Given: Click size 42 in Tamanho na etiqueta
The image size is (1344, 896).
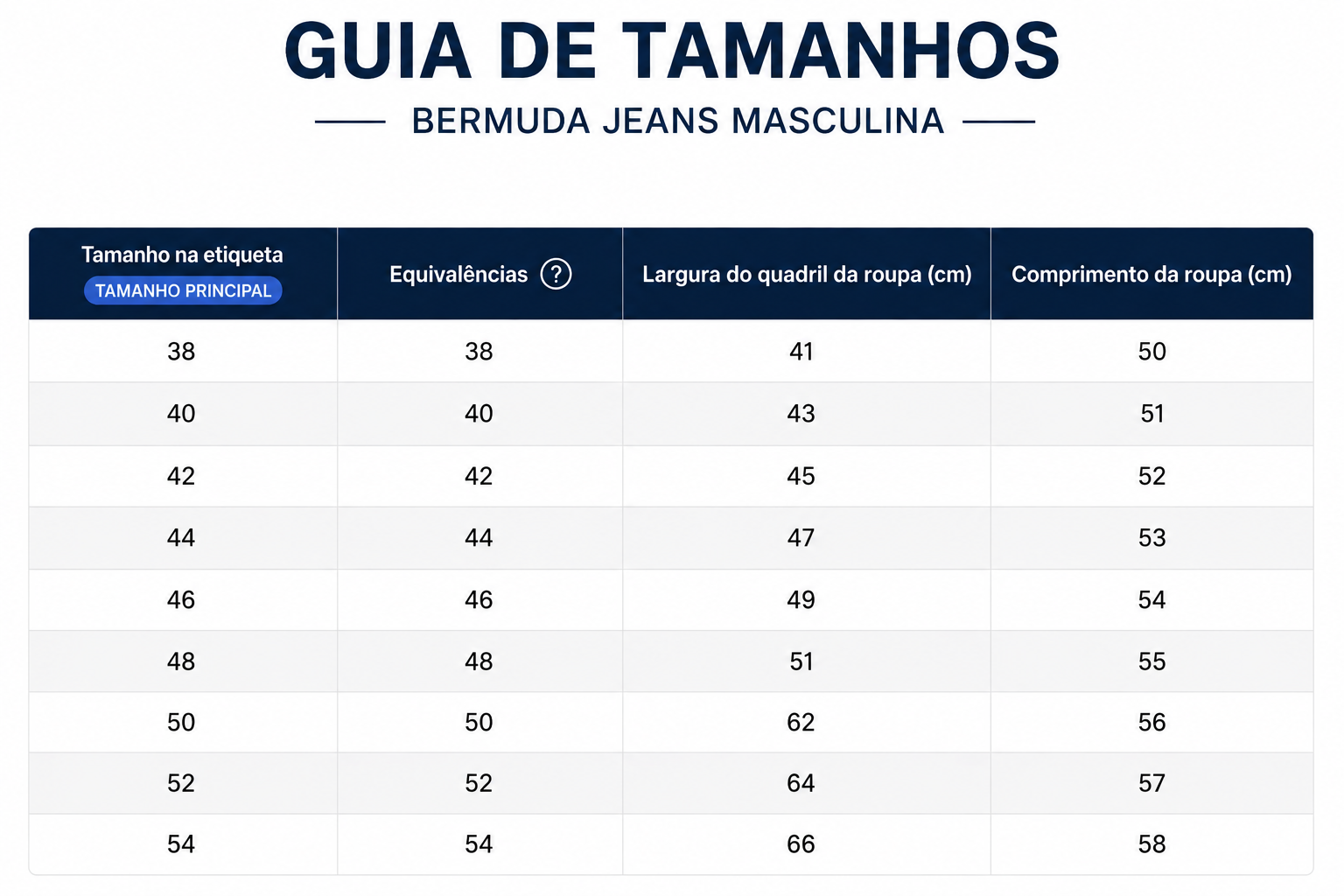Looking at the screenshot, I should [x=181, y=476].
